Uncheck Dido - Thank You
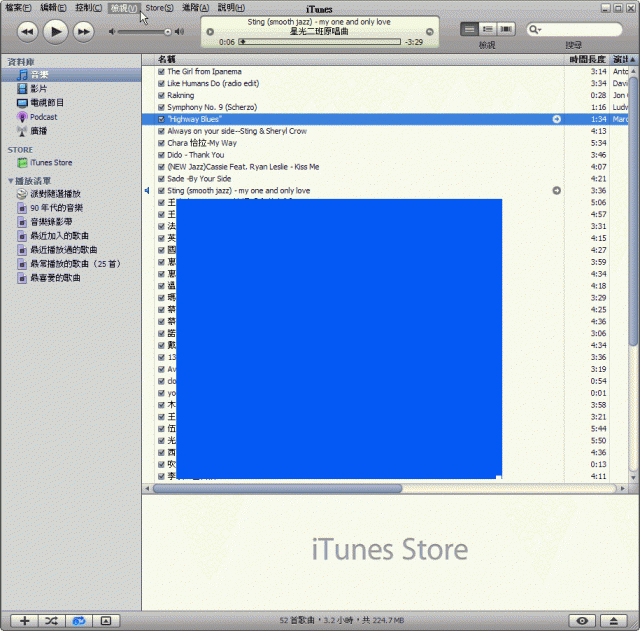Screen dimensions: 640x631 (161, 155)
